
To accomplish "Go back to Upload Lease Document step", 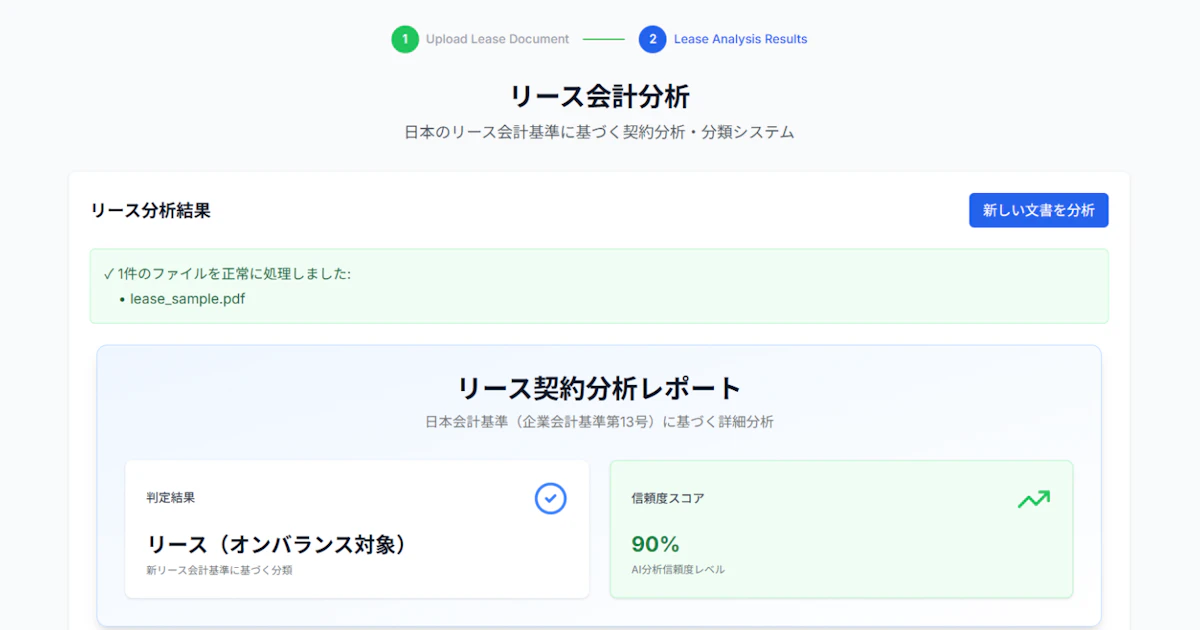I will tap(497, 39).
